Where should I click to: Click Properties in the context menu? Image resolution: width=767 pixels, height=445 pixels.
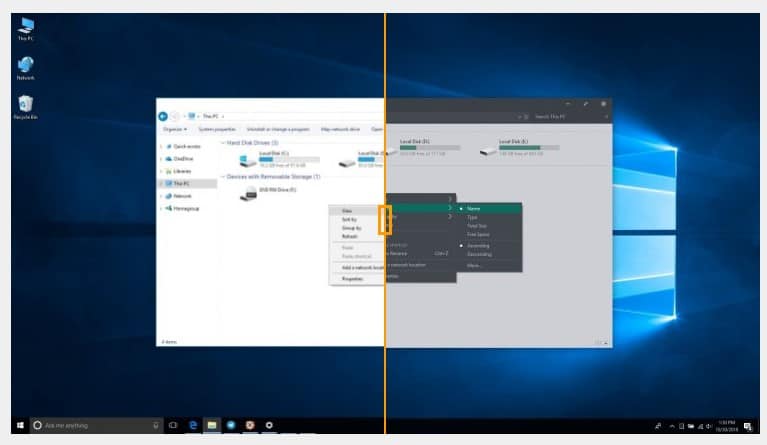click(352, 278)
